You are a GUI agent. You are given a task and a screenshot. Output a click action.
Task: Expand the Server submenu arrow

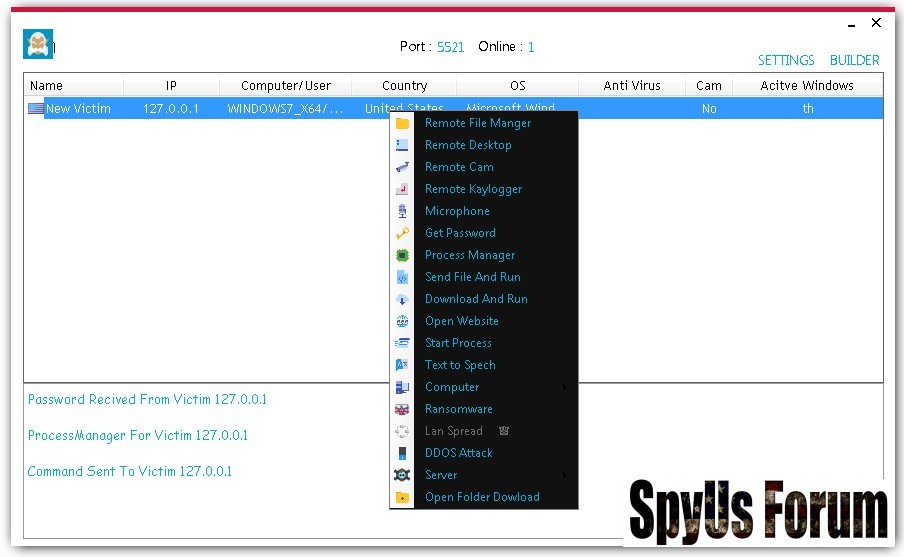pos(565,475)
